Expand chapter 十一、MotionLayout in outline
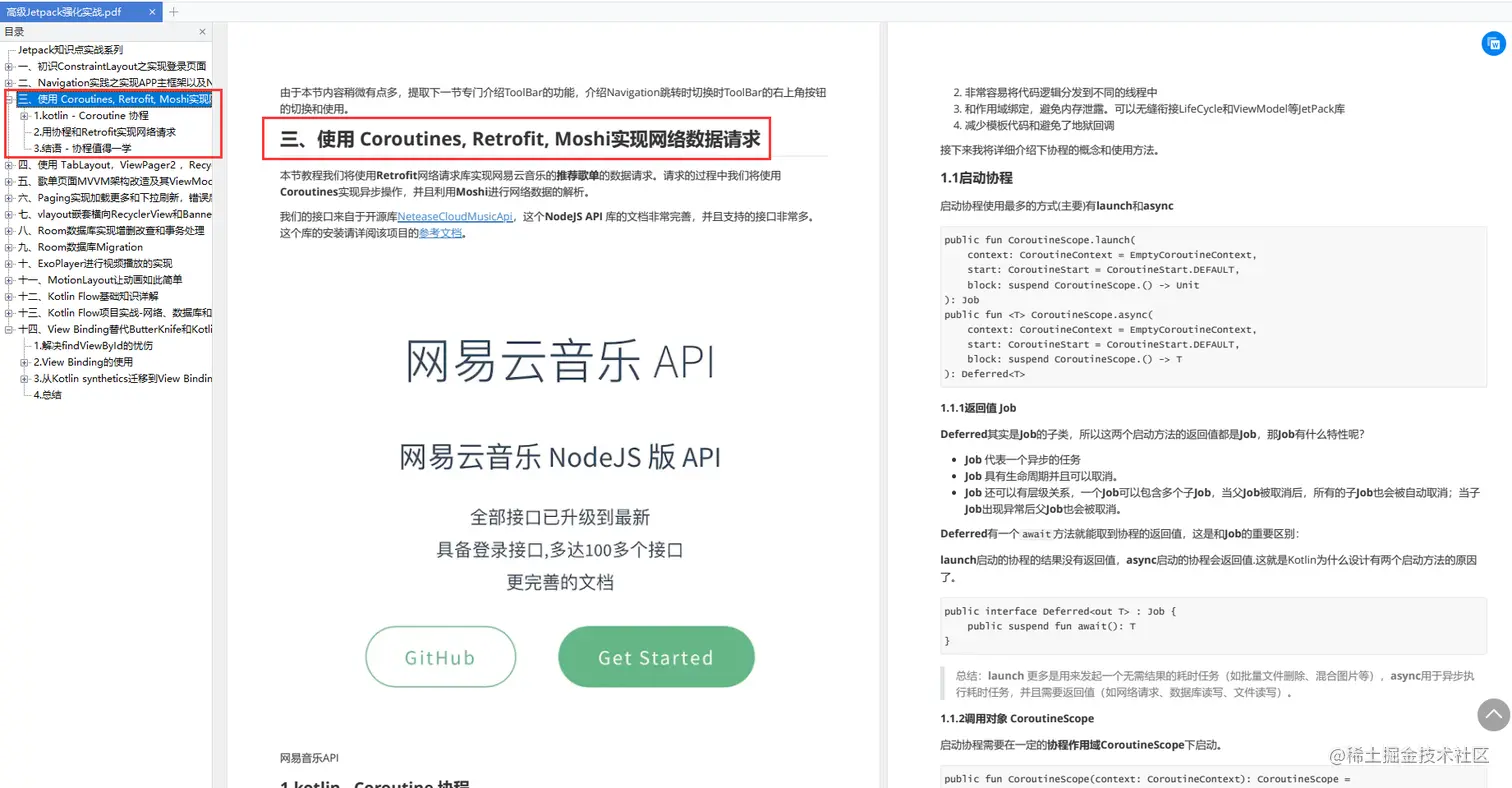 (x=9, y=280)
